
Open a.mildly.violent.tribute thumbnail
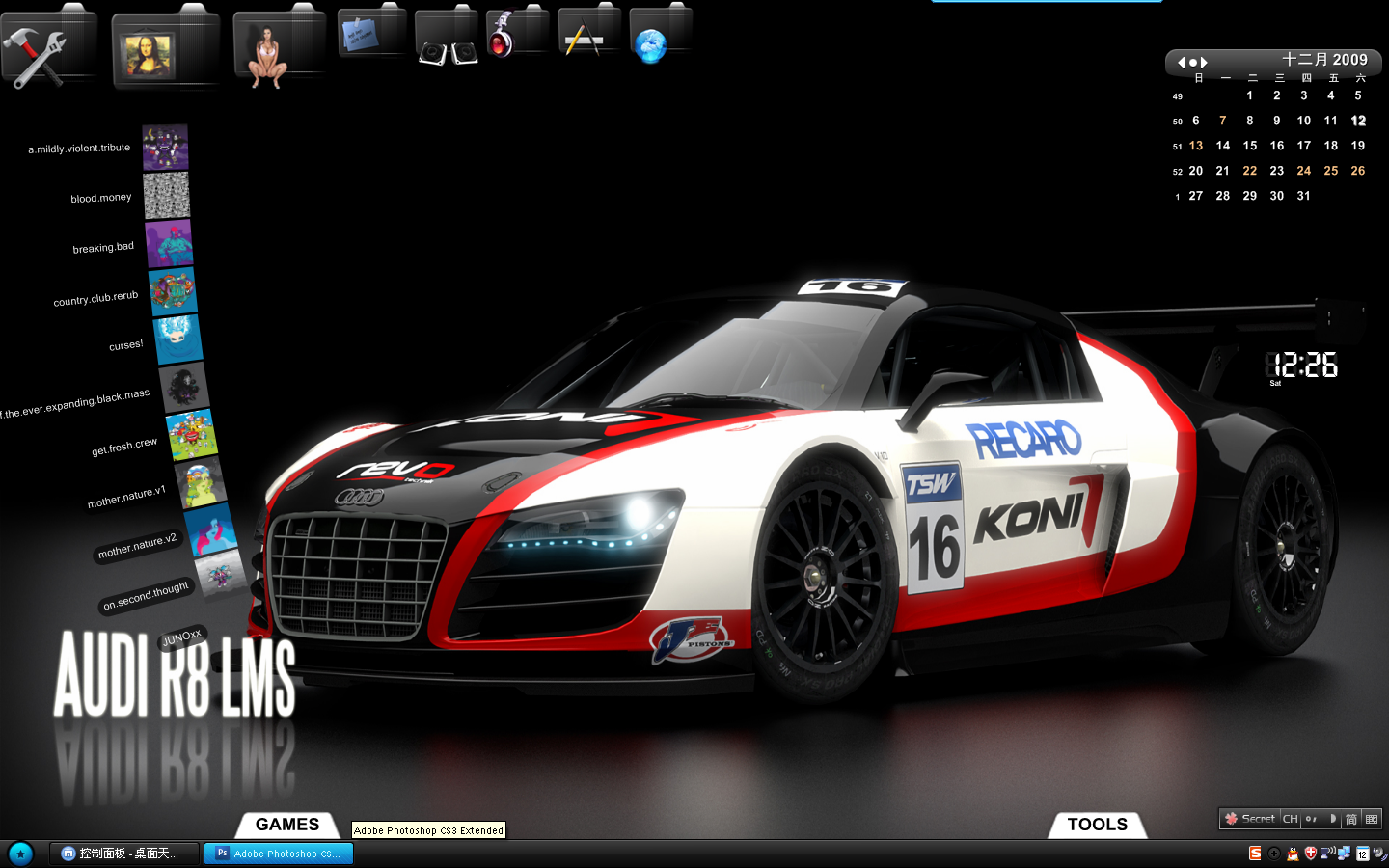tap(165, 148)
